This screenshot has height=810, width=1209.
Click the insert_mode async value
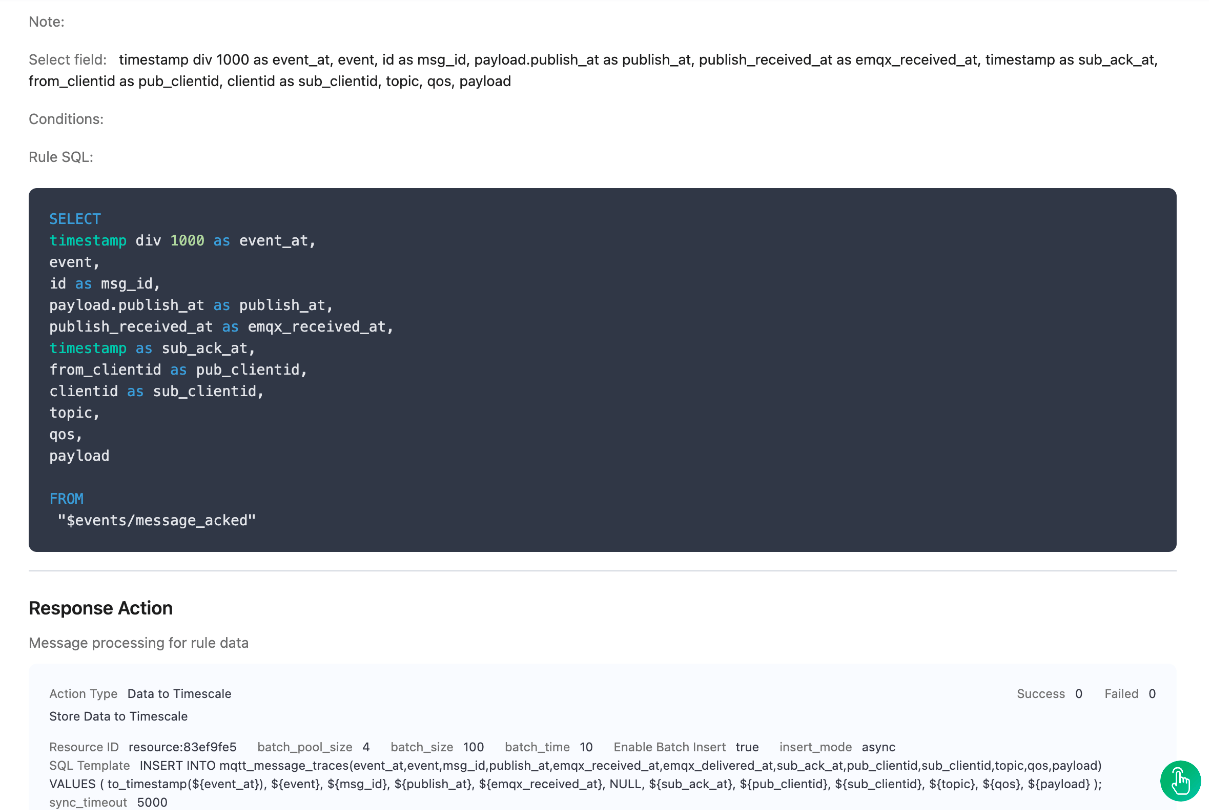878,747
